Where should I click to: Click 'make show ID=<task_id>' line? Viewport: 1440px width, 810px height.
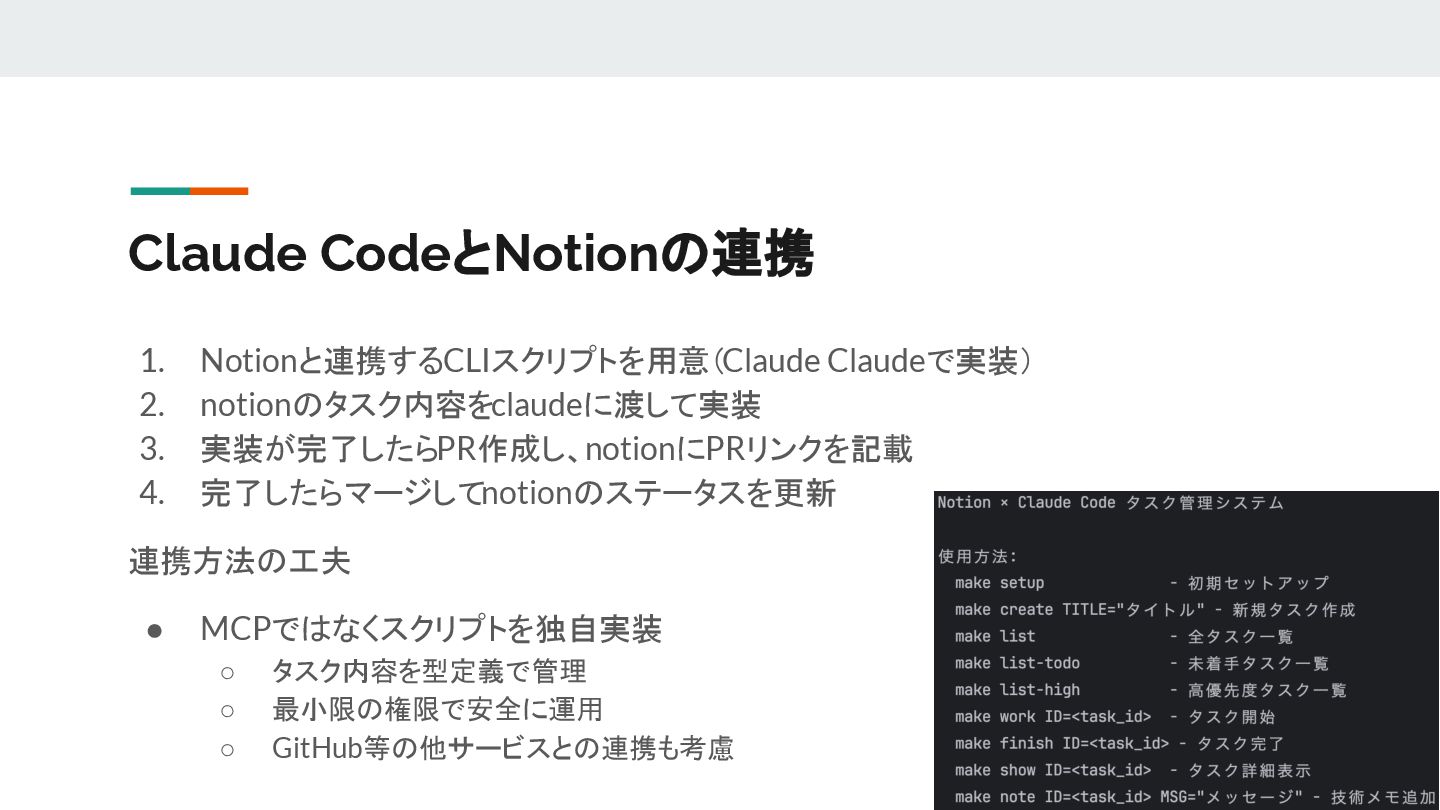(x=1133, y=771)
